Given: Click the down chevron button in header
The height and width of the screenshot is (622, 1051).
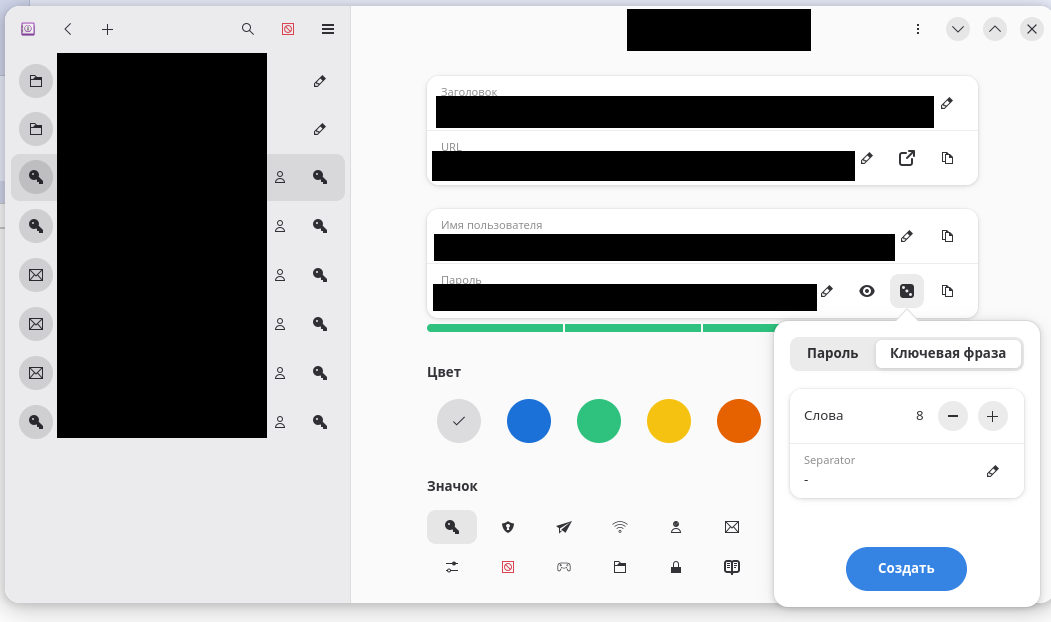Looking at the screenshot, I should [958, 29].
